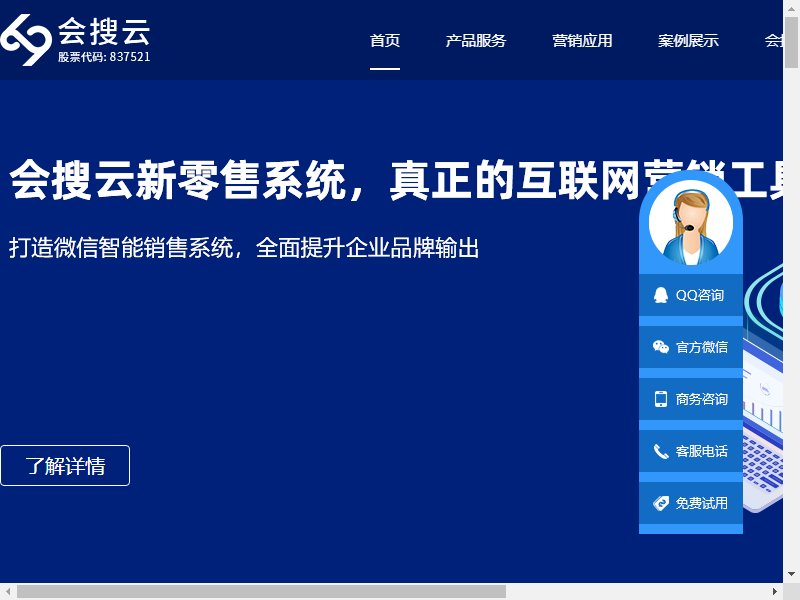Click the stock code text 股票代码: 837521
The height and width of the screenshot is (600, 800).
[x=104, y=57]
